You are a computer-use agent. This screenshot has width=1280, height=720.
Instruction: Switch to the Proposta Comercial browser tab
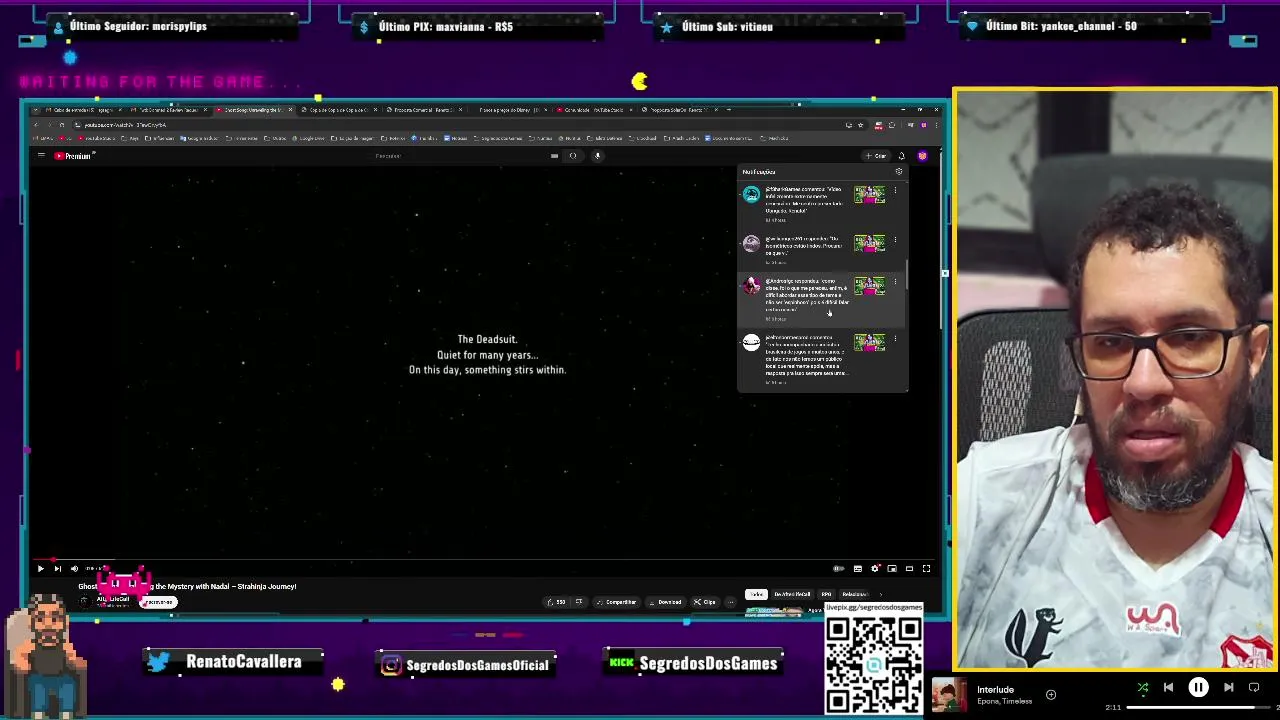[x=425, y=110]
